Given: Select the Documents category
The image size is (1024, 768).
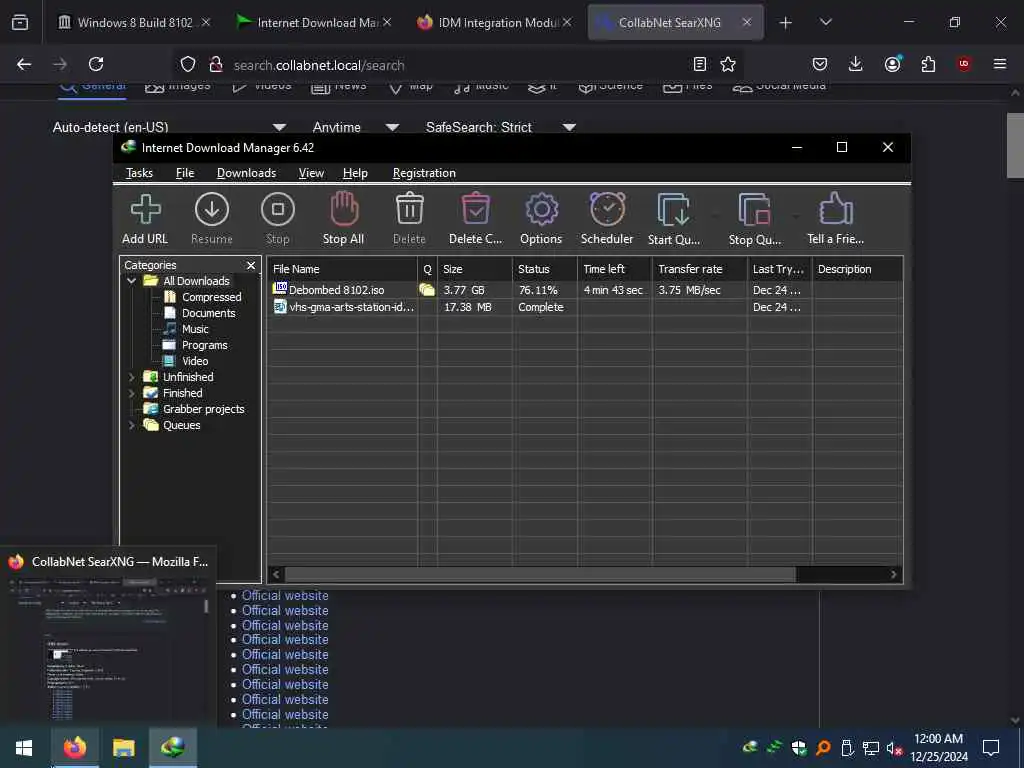Looking at the screenshot, I should pyautogui.click(x=208, y=313).
